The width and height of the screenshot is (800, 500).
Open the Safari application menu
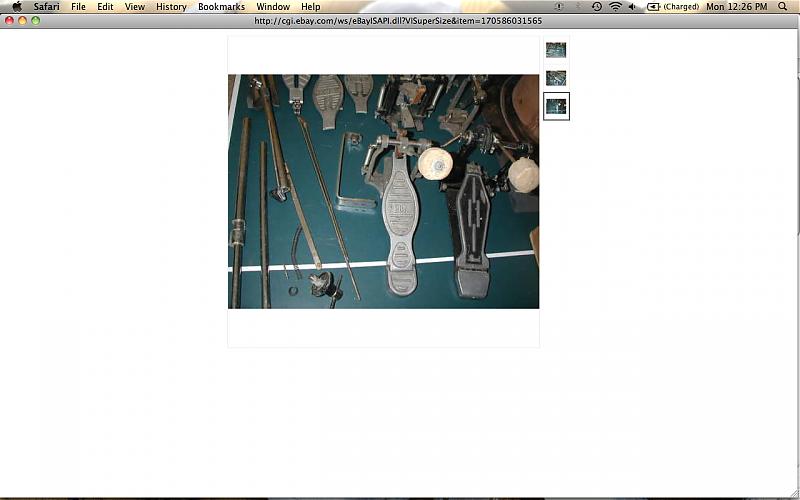pos(46,6)
